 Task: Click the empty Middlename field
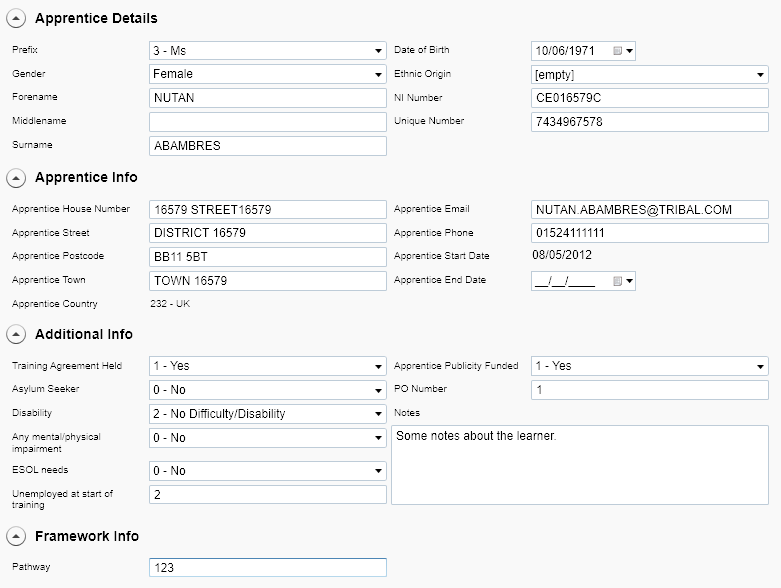point(267,122)
